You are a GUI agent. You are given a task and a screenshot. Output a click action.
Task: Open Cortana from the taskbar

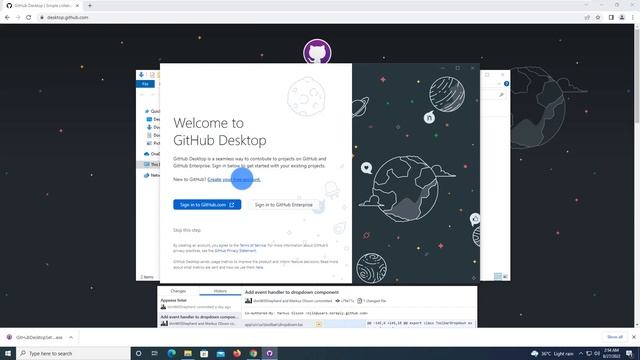[138, 353]
